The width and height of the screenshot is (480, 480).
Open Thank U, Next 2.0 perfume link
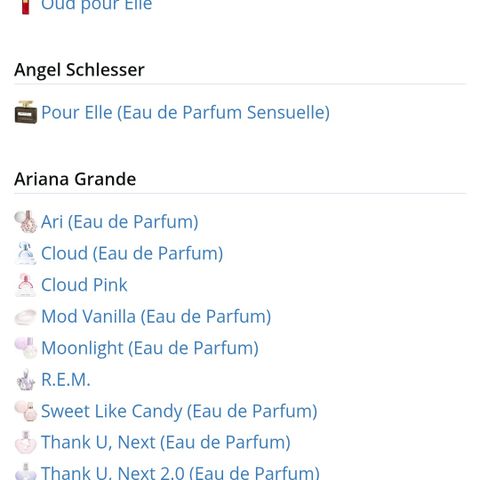pos(180,472)
